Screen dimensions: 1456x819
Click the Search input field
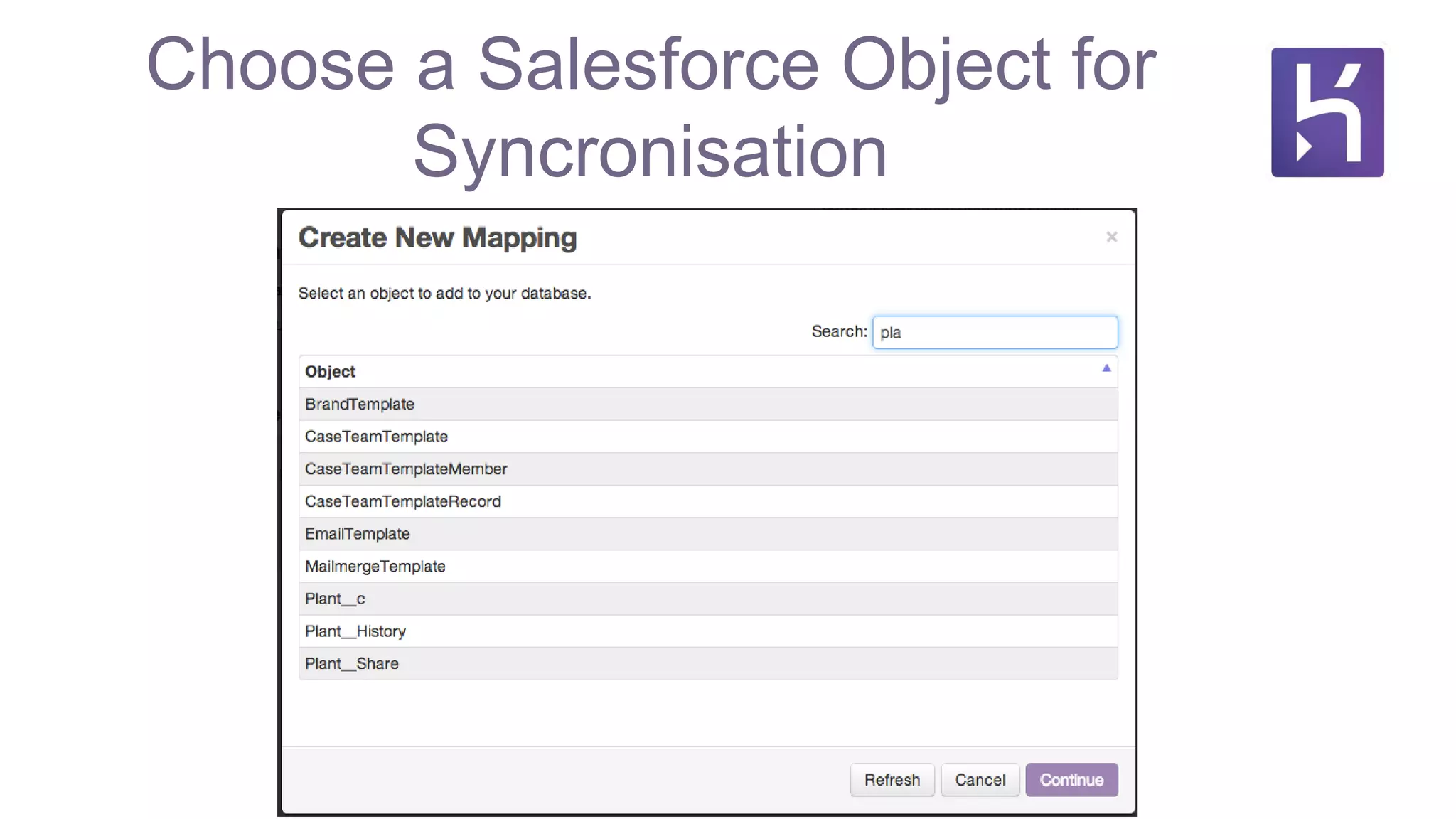pos(995,332)
